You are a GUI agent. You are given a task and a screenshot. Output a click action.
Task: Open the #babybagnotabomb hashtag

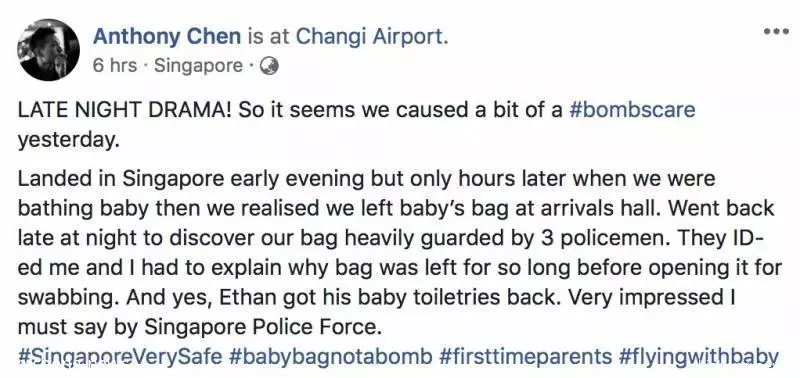coord(331,357)
